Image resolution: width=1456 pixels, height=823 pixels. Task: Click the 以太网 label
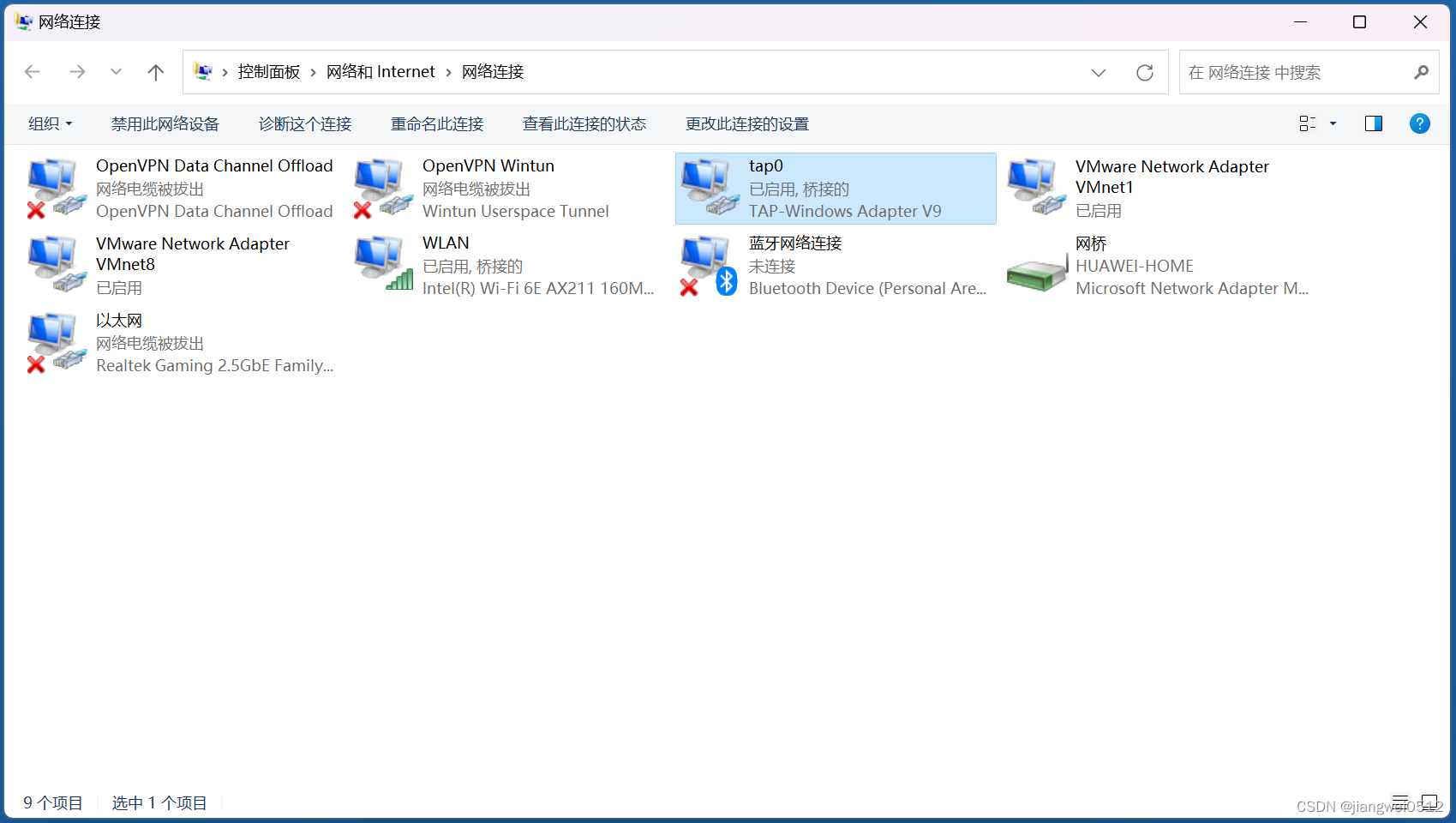[x=119, y=320]
